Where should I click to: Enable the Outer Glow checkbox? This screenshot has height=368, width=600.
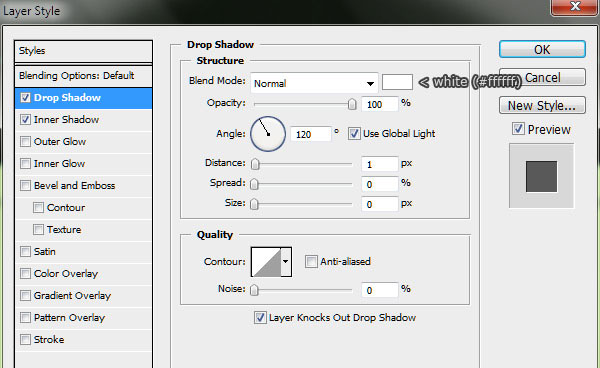coord(25,142)
